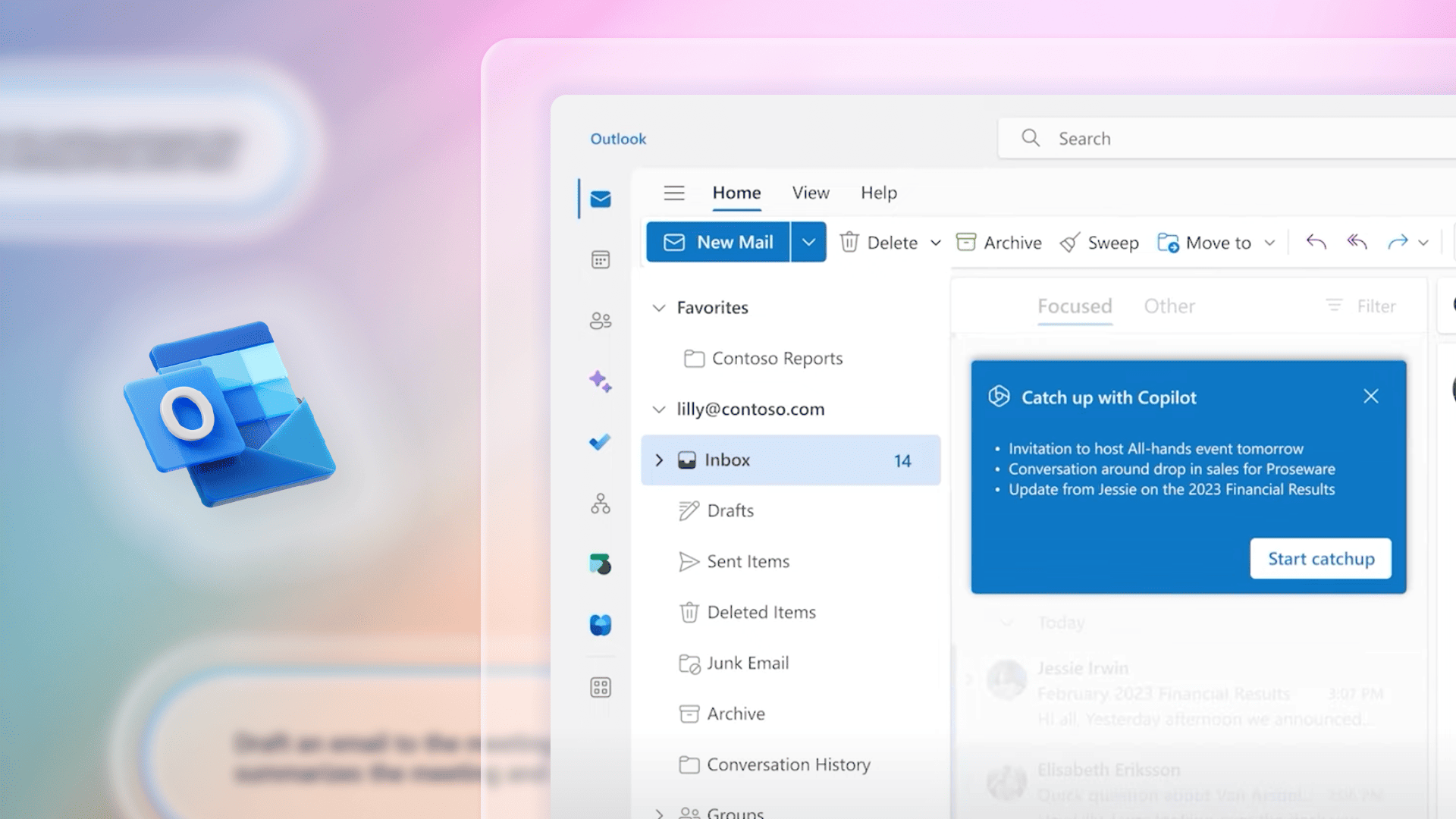Expand the New Mail dropdown arrow

point(808,242)
